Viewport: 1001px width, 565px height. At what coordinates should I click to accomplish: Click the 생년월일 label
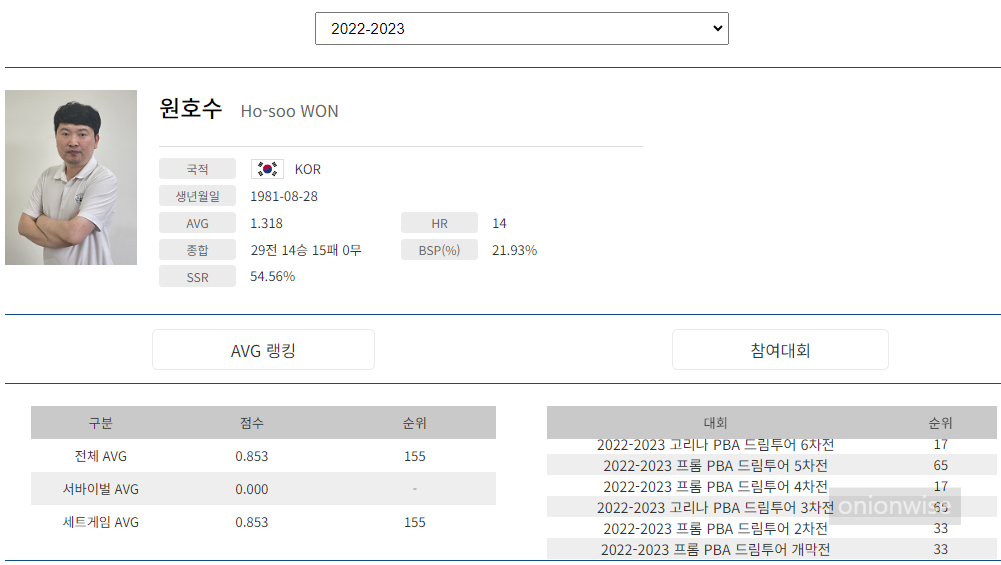pos(197,196)
